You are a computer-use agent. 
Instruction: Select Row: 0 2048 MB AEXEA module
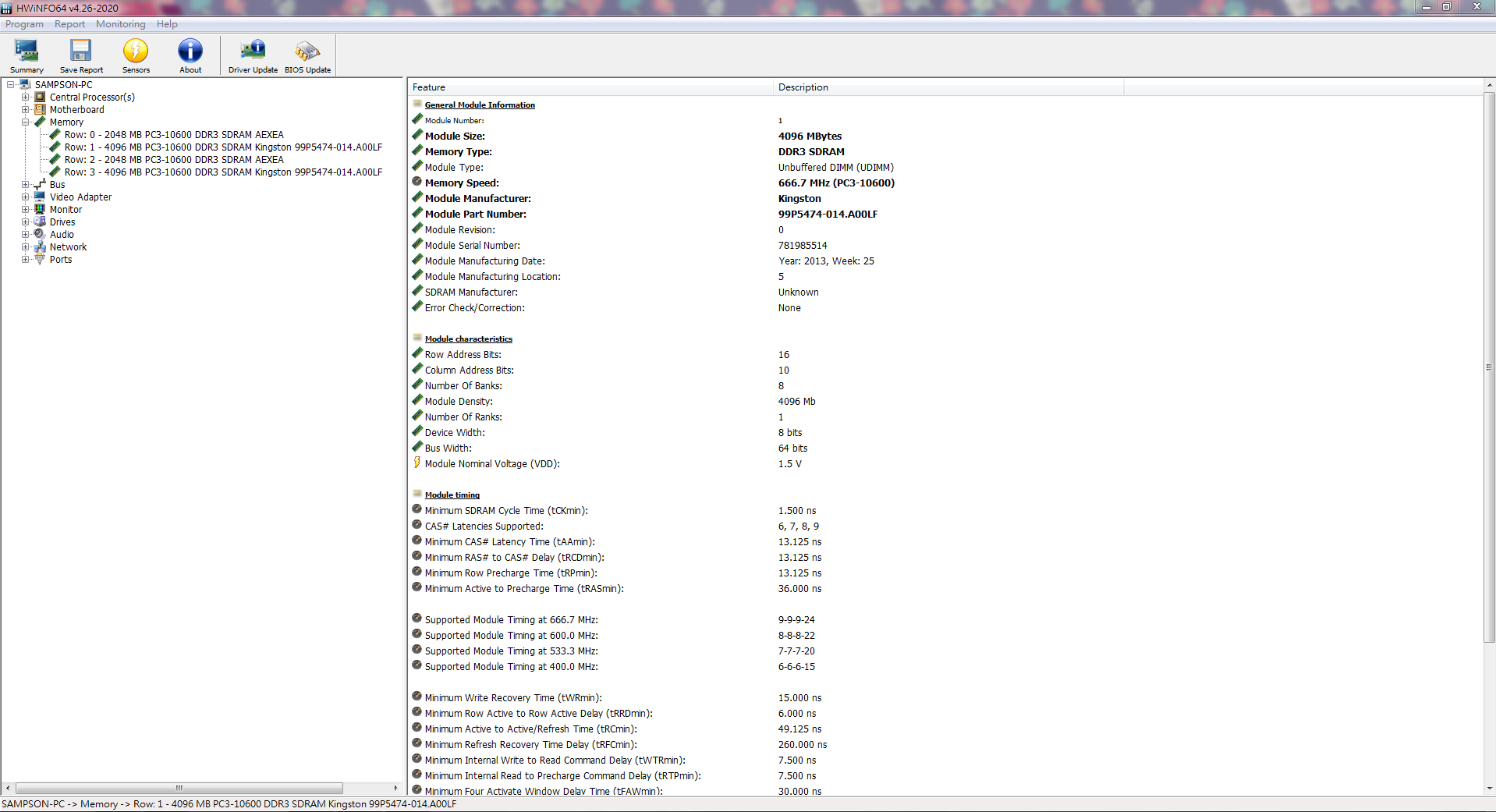tap(174, 135)
